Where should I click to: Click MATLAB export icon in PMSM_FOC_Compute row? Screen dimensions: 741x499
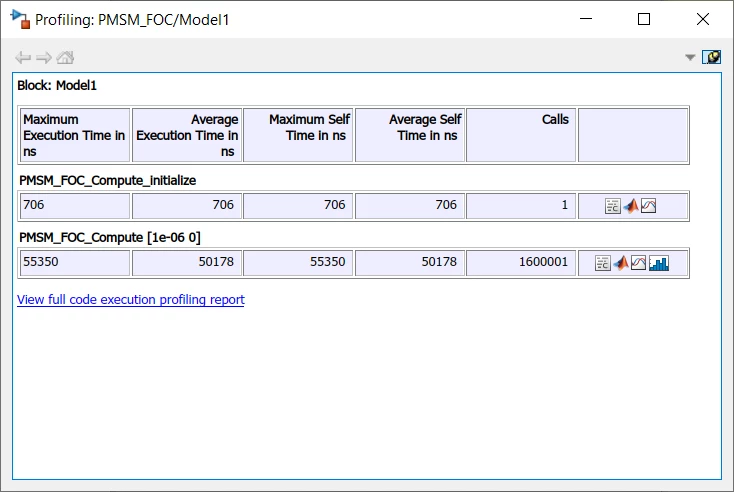point(620,263)
